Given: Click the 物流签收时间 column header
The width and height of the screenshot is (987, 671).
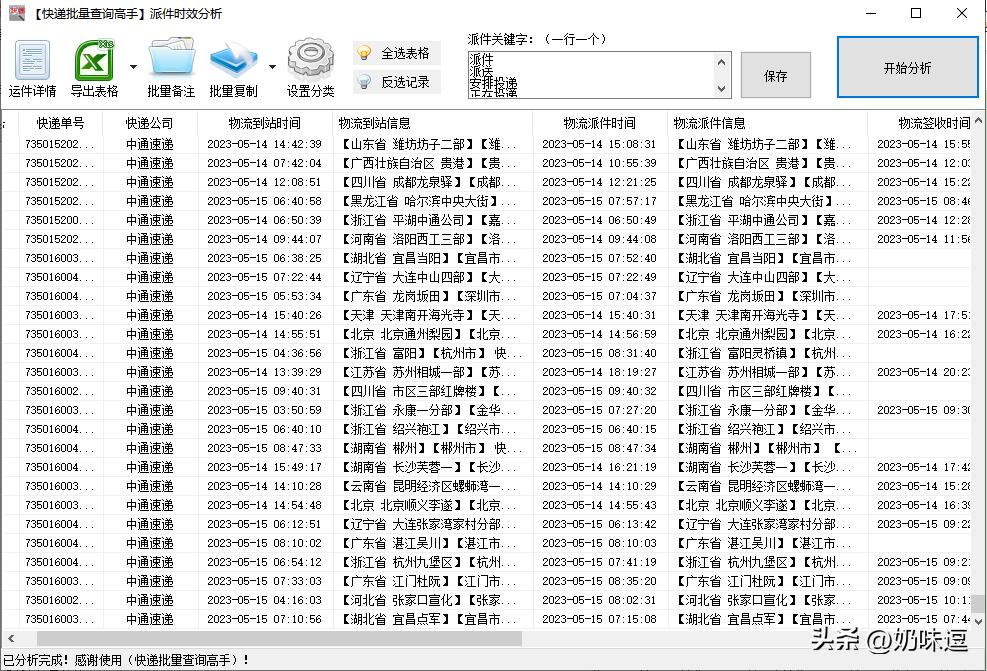Looking at the screenshot, I should click(x=920, y=123).
